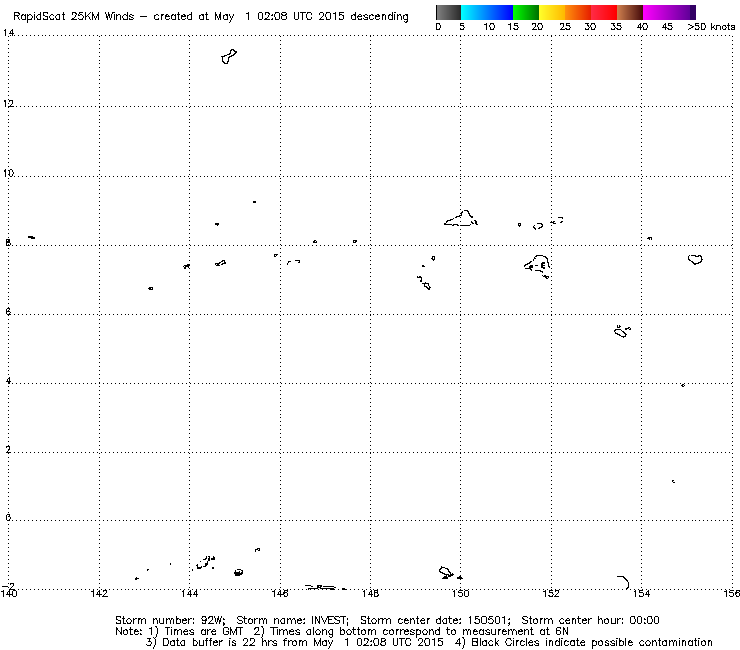Click the 'Storm center date: 150501' text
The height and width of the screenshot is (650, 740).
435,620
